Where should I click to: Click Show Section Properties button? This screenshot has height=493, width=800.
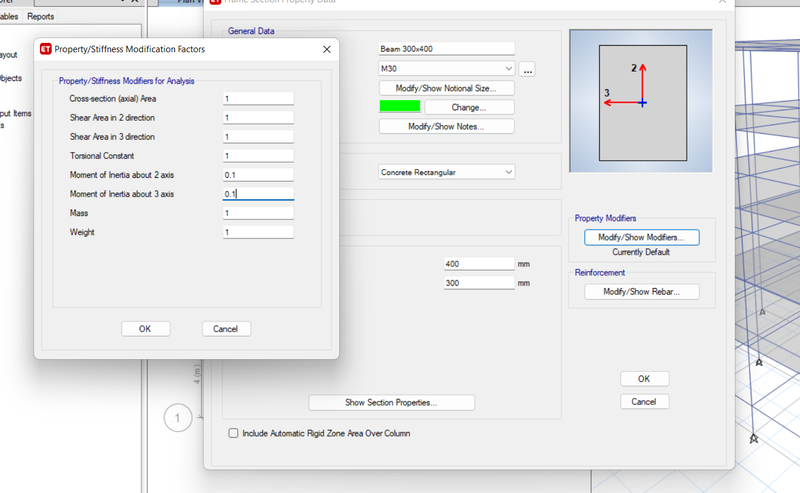click(x=391, y=402)
